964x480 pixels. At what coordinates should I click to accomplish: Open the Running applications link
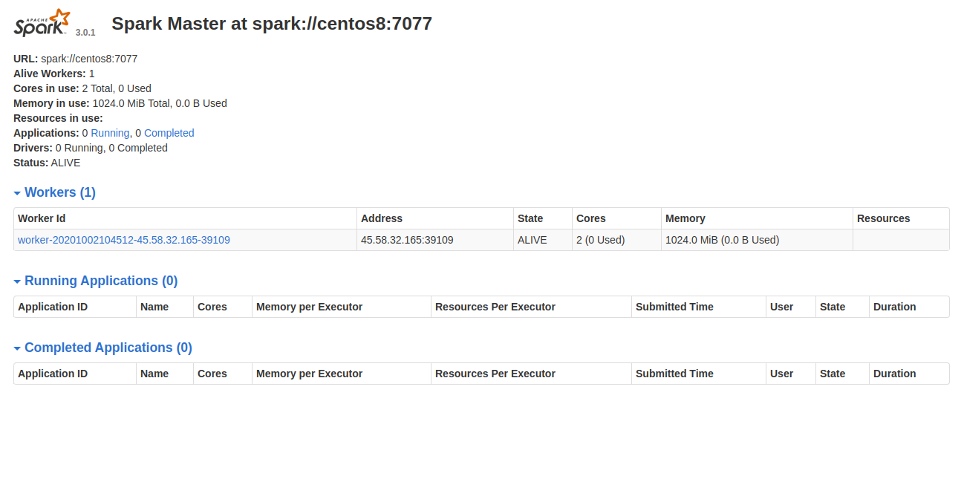pyautogui.click(x=110, y=133)
